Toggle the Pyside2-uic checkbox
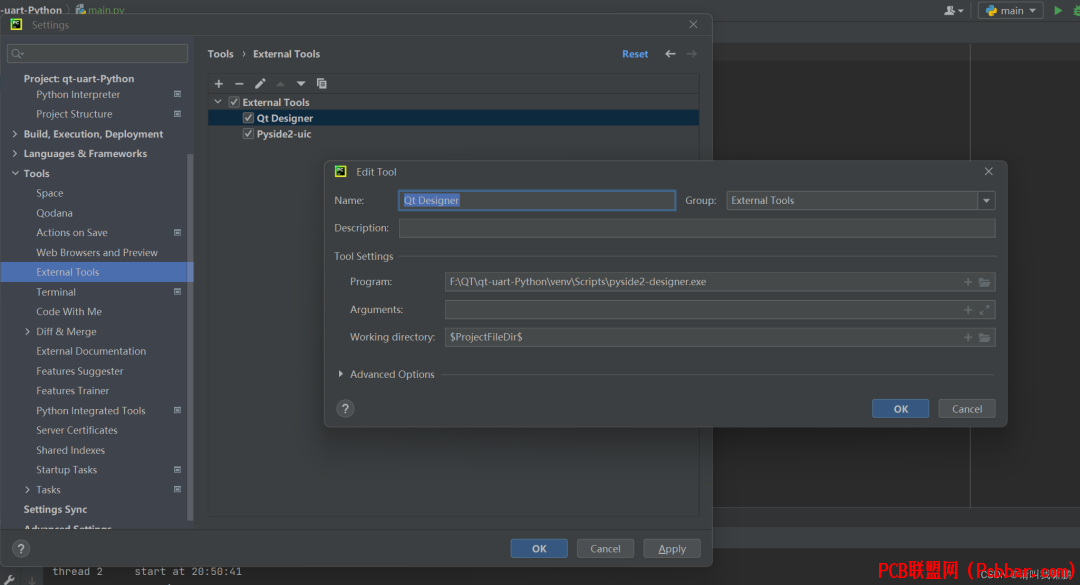Screen dimensions: 1080x585 [248, 134]
